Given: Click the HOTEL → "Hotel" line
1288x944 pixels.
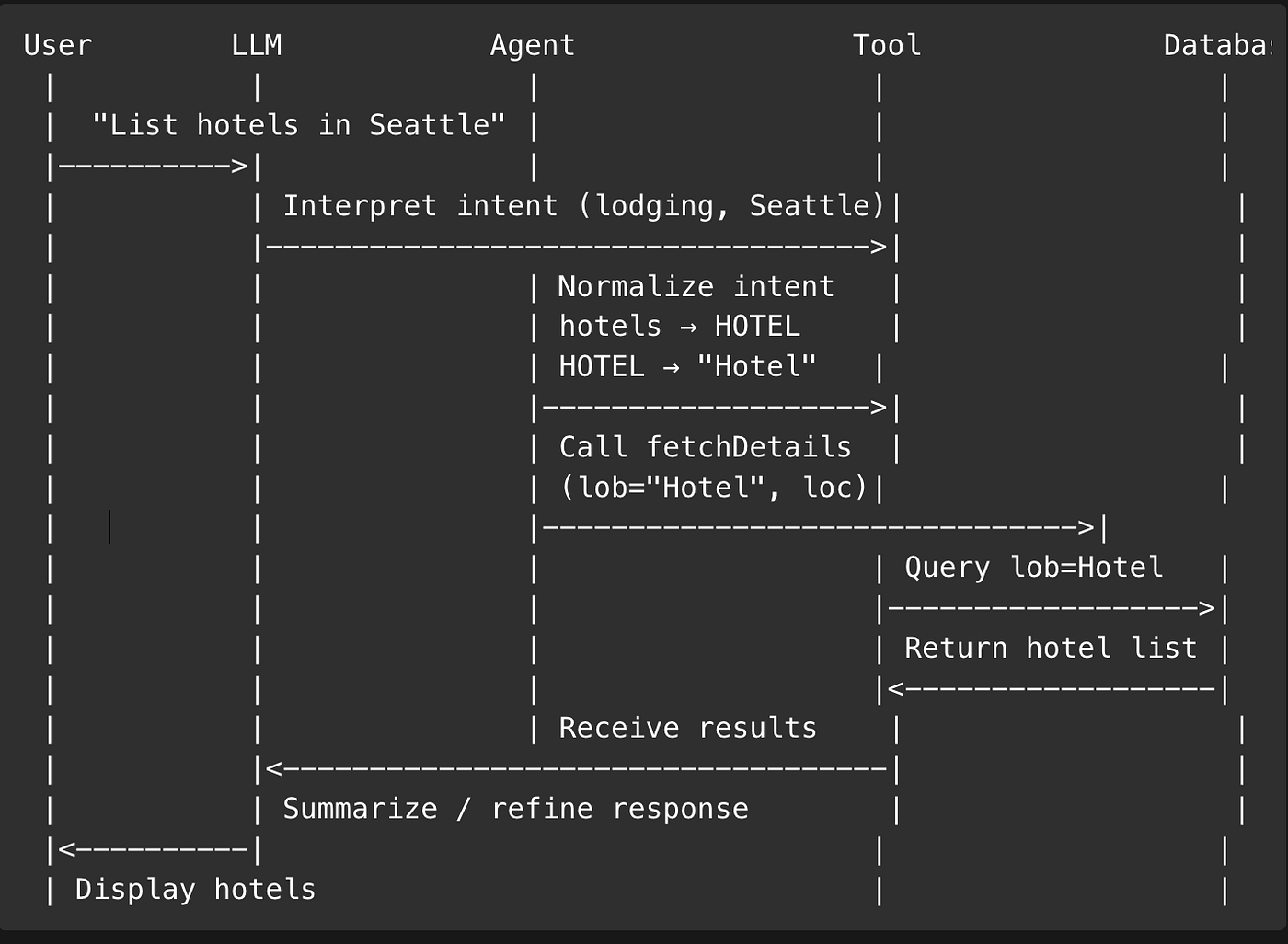Looking at the screenshot, I should (x=687, y=366).
